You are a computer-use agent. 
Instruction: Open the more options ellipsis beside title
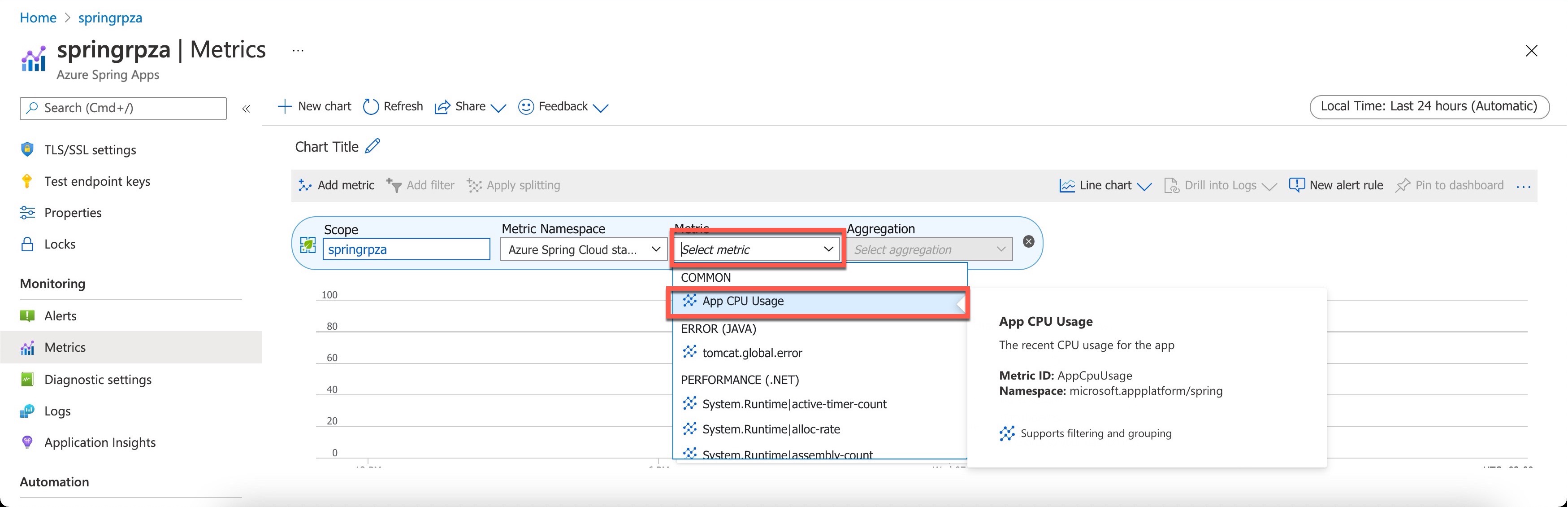[x=298, y=51]
